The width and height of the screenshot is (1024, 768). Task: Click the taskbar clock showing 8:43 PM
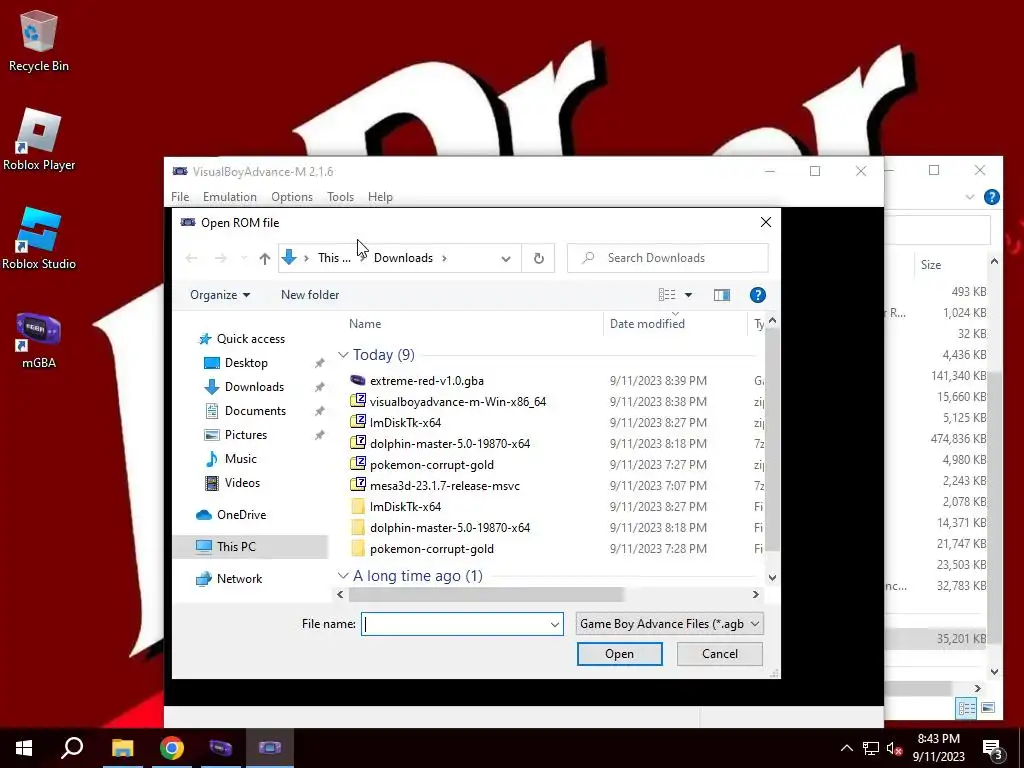pyautogui.click(x=938, y=748)
